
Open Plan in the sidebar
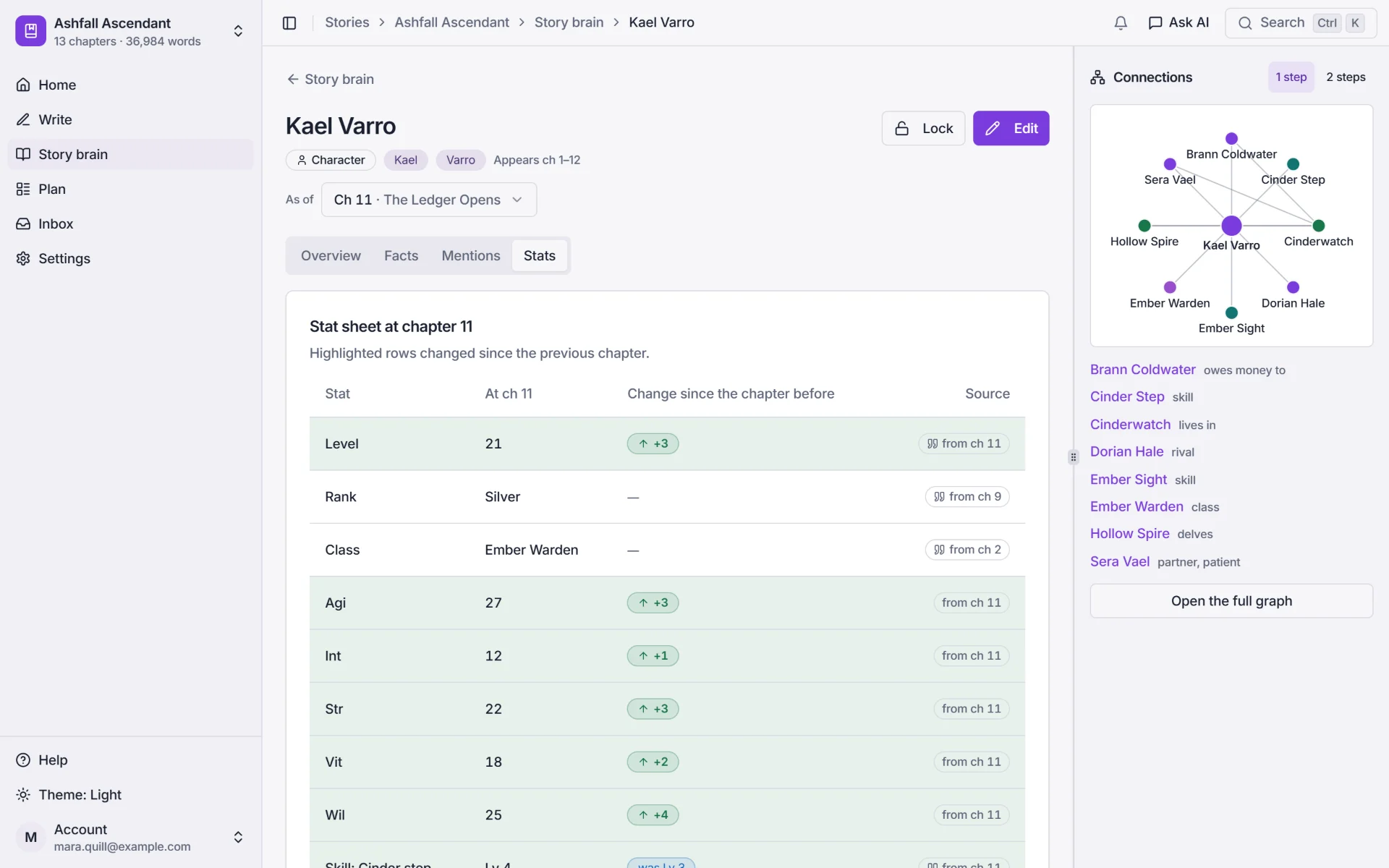(130, 189)
